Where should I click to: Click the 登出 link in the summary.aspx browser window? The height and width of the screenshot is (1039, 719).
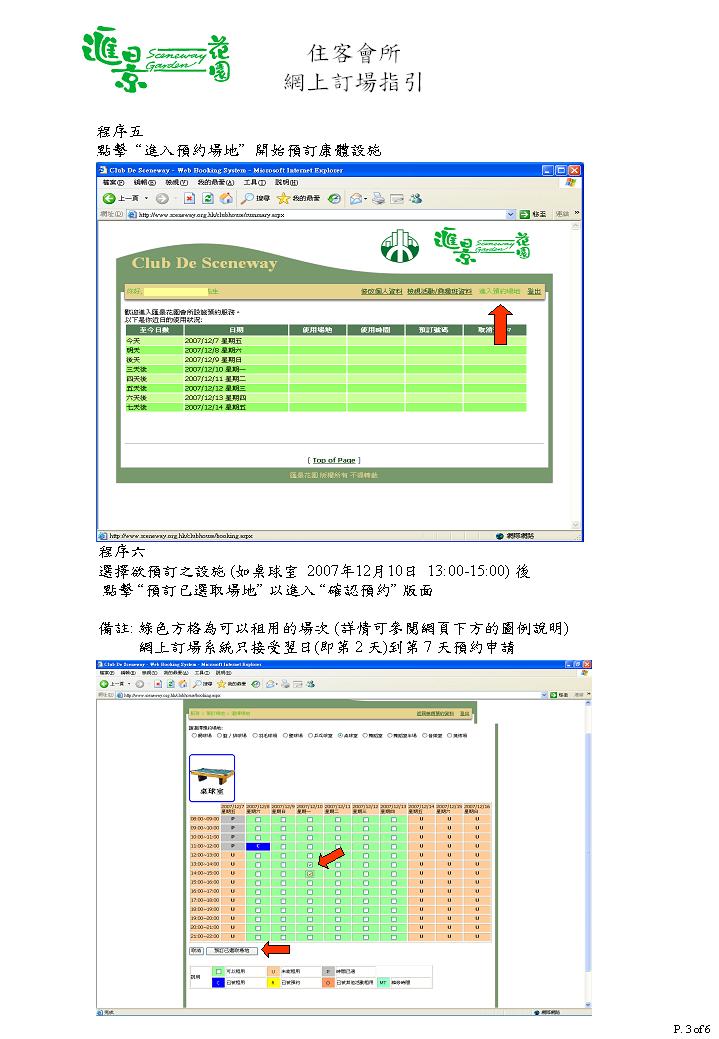[x=534, y=291]
